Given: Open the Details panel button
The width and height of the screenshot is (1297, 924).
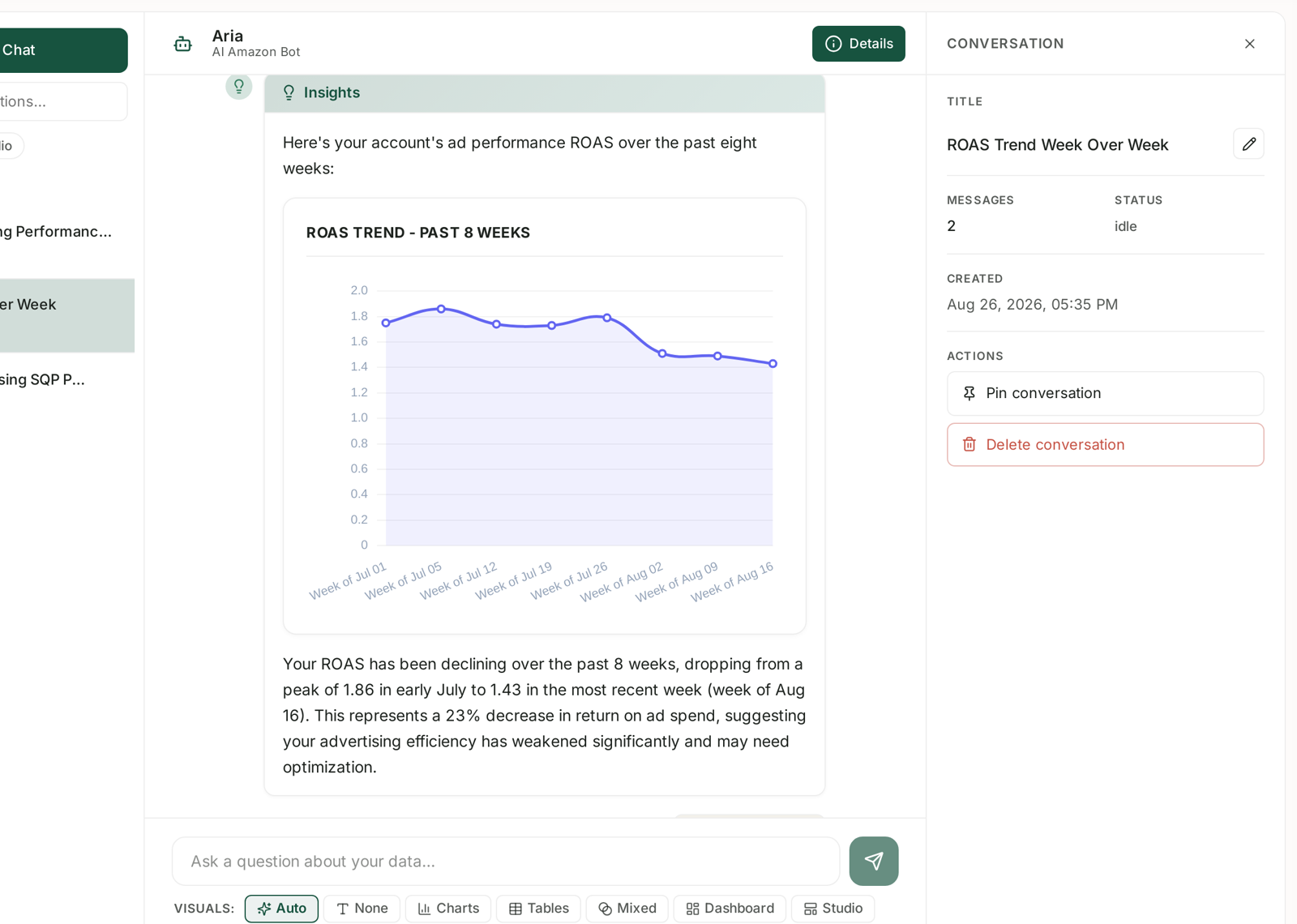Looking at the screenshot, I should (858, 44).
